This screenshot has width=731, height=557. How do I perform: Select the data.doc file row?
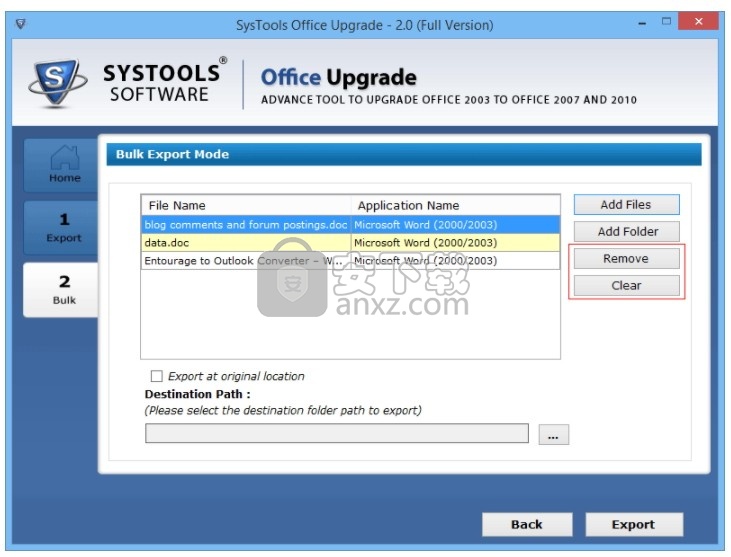(x=350, y=242)
